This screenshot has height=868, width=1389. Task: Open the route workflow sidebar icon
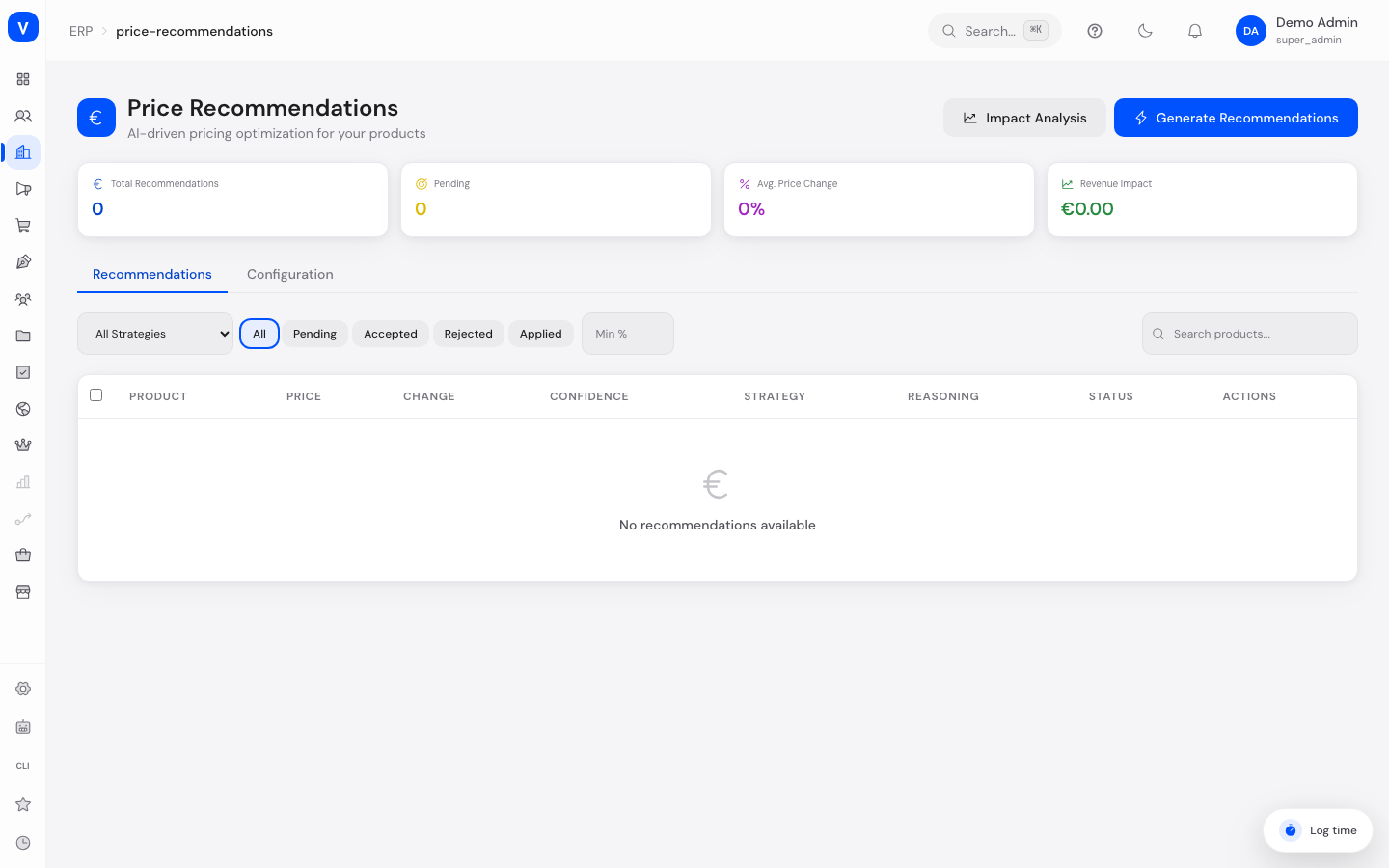[23, 519]
